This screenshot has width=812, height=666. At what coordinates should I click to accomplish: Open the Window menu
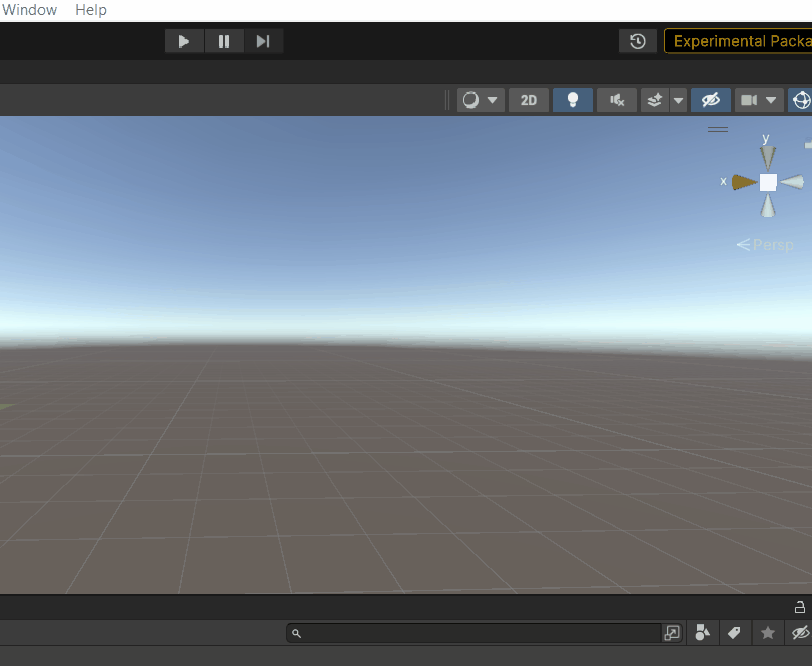pos(29,10)
